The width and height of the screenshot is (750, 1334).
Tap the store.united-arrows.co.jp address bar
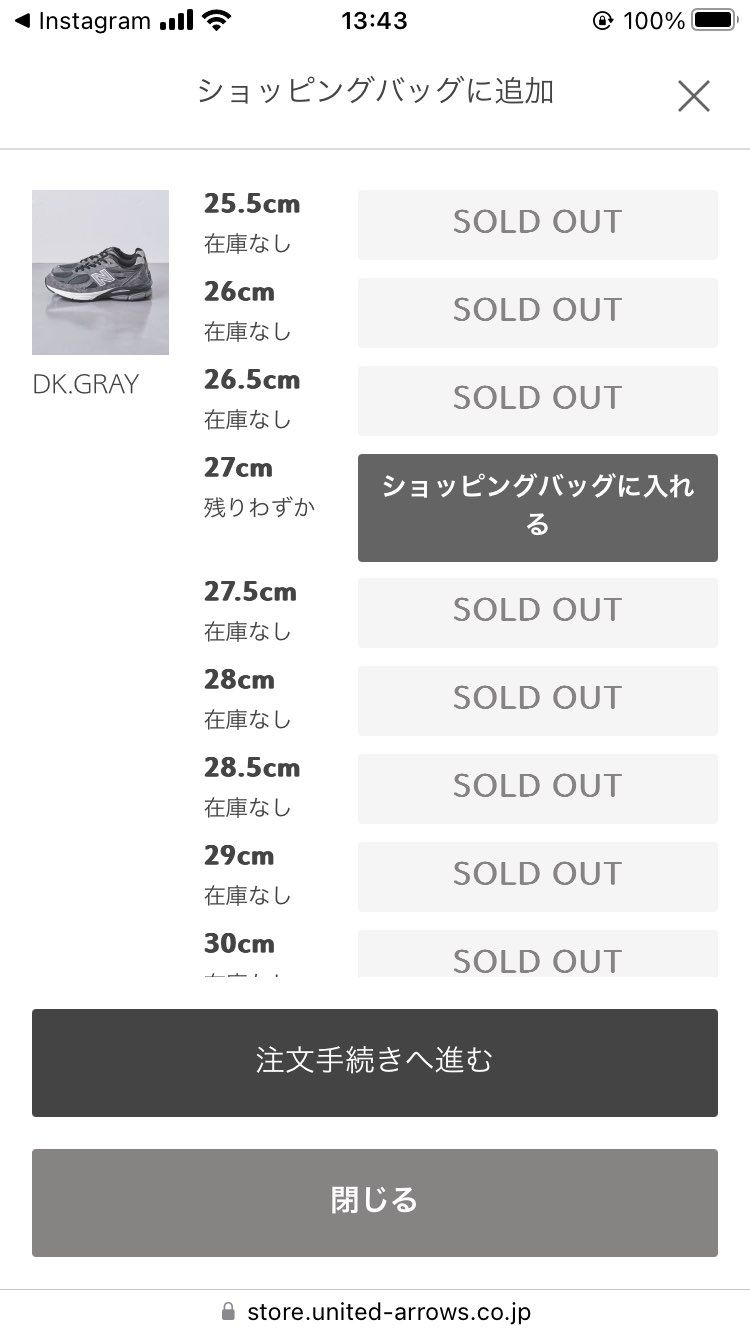tap(388, 1311)
